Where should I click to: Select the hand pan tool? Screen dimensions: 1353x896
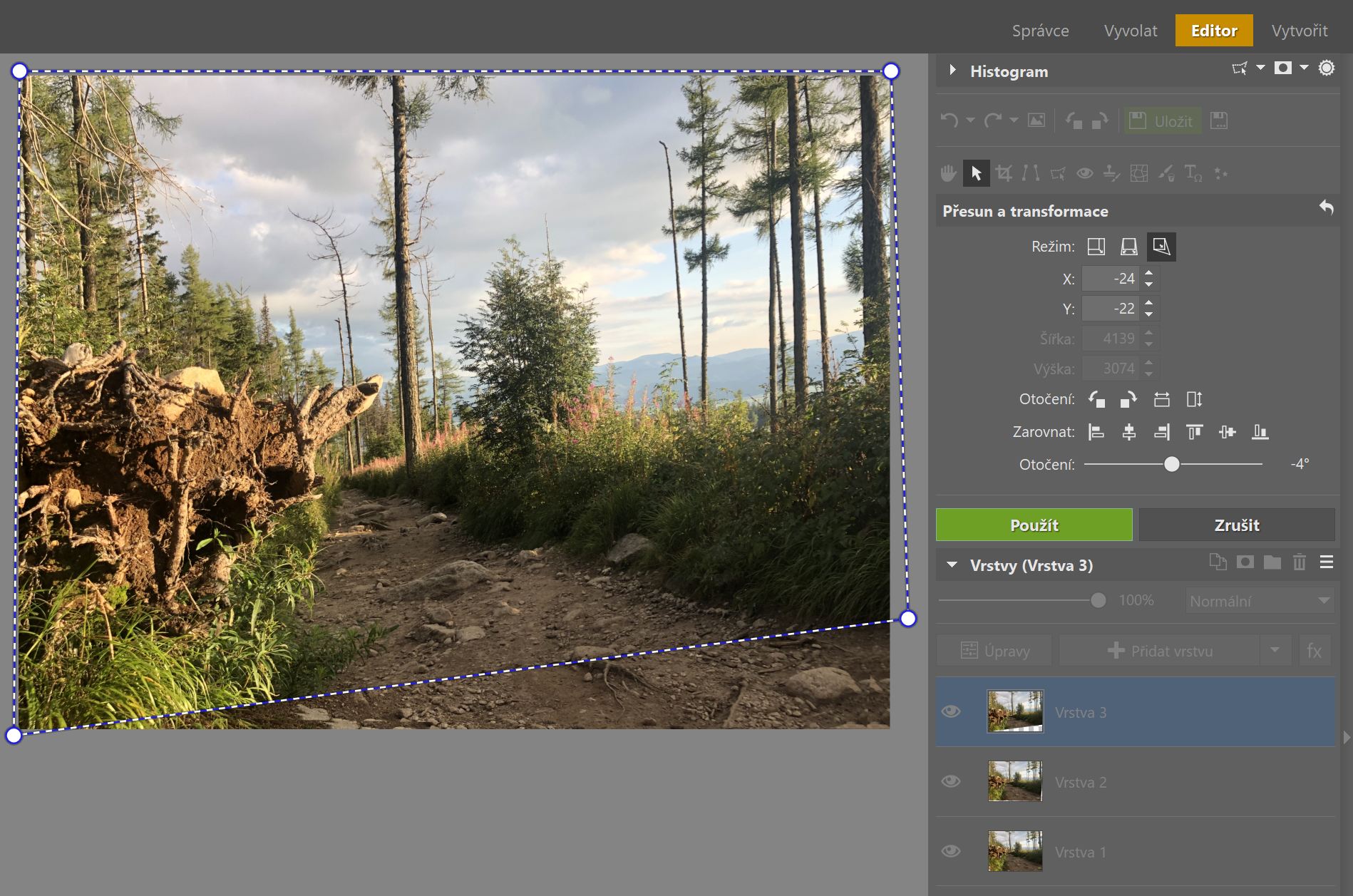tap(948, 173)
